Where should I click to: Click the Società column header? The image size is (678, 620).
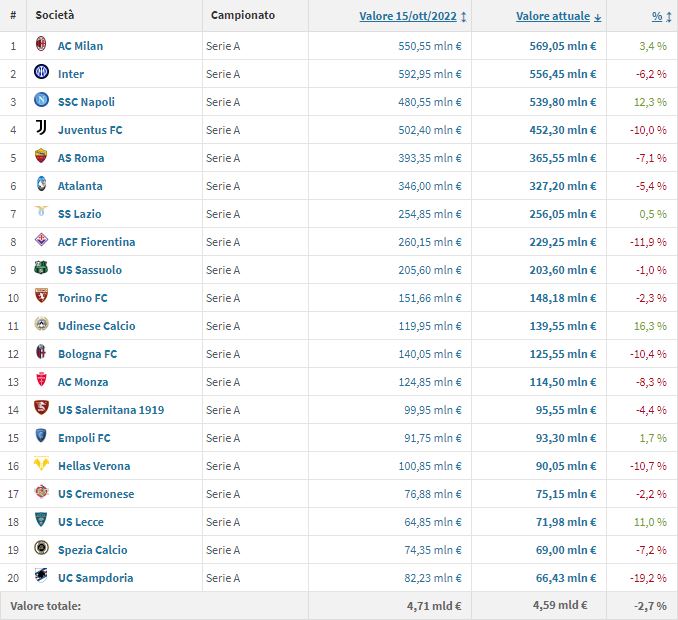[54, 16]
